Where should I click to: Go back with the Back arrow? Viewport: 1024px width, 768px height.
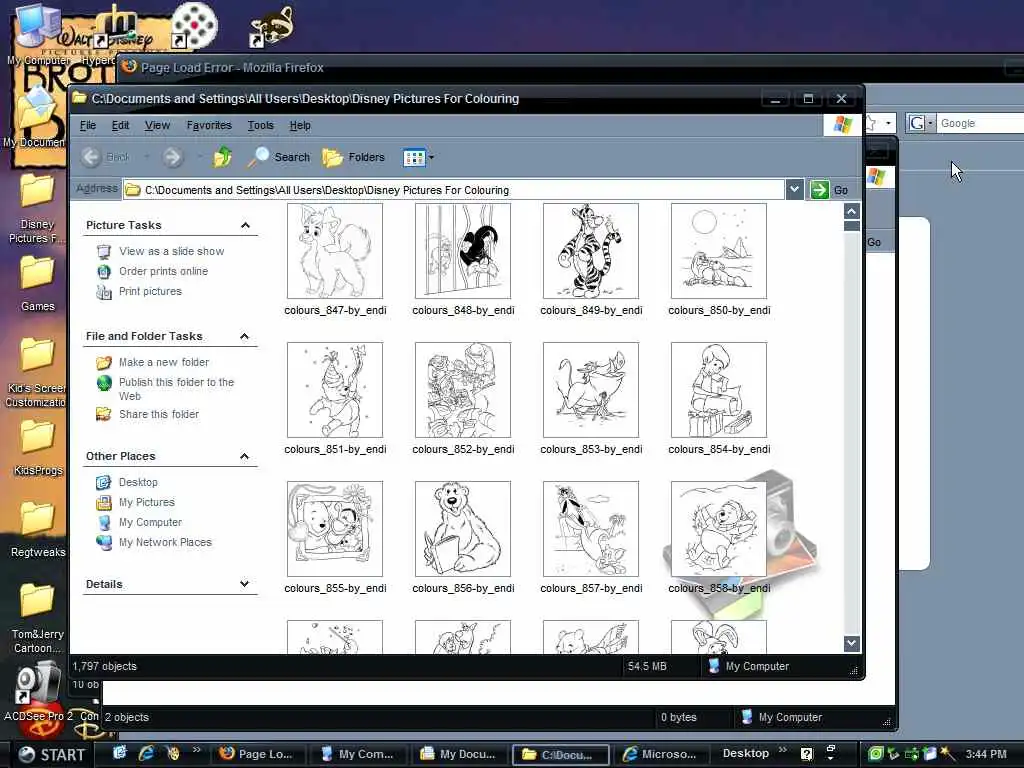[106, 157]
